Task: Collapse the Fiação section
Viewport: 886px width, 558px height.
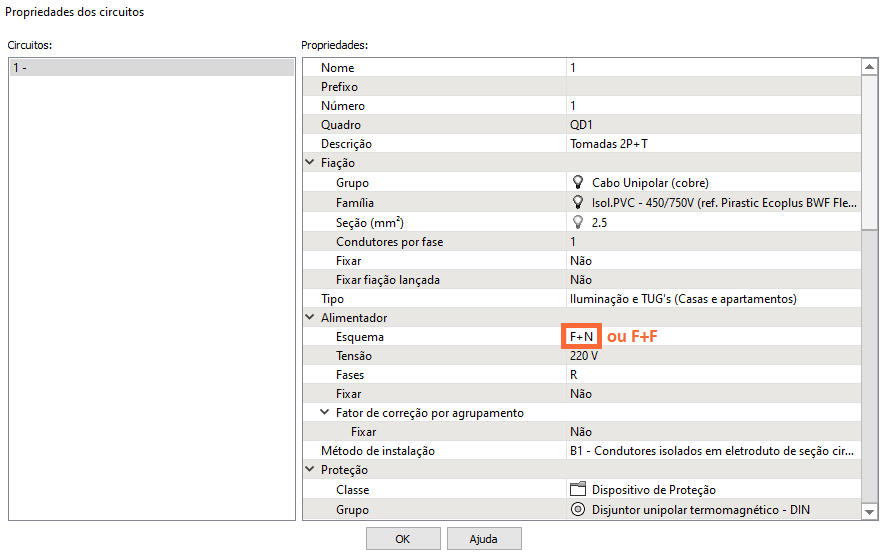Action: 309,163
